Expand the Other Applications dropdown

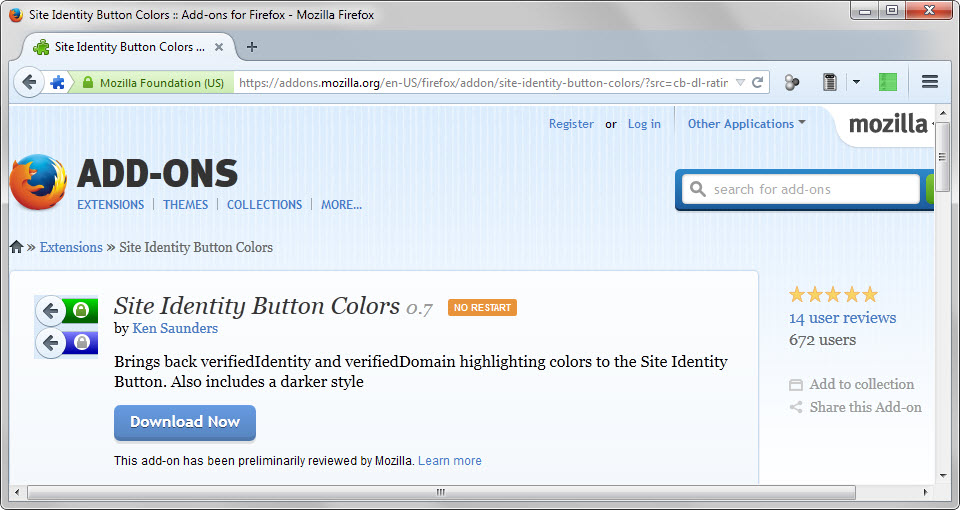[746, 124]
